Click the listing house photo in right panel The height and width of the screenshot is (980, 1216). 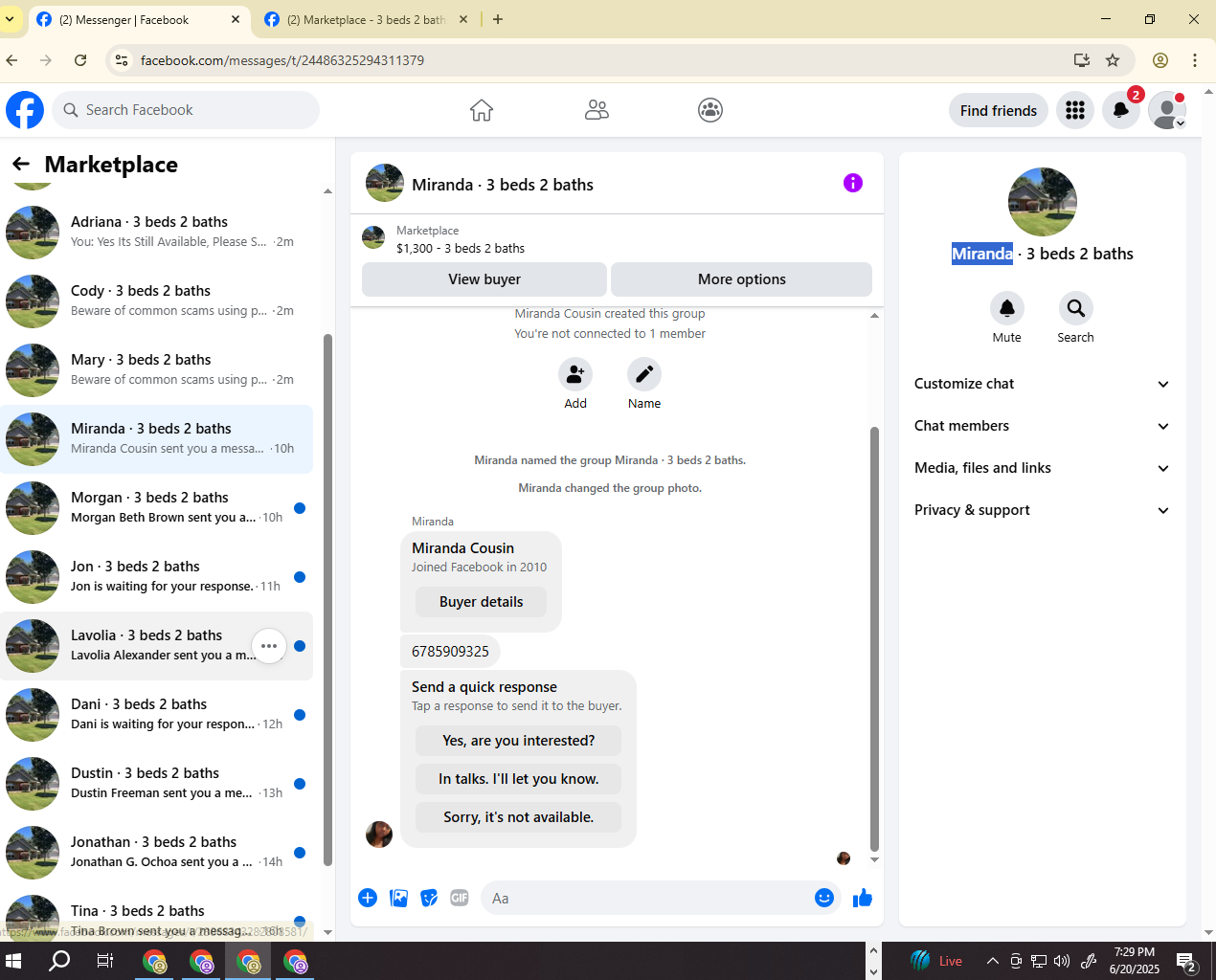coord(1043,202)
